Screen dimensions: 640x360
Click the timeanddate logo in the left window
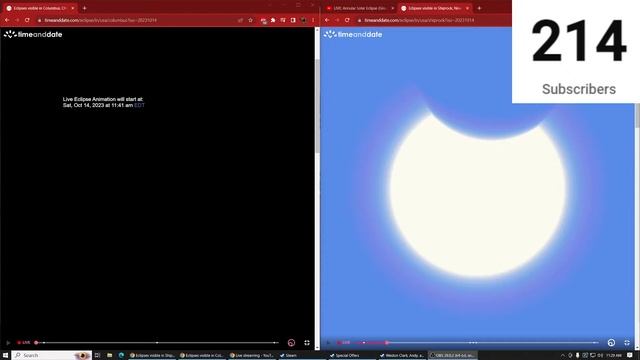[x=33, y=34]
